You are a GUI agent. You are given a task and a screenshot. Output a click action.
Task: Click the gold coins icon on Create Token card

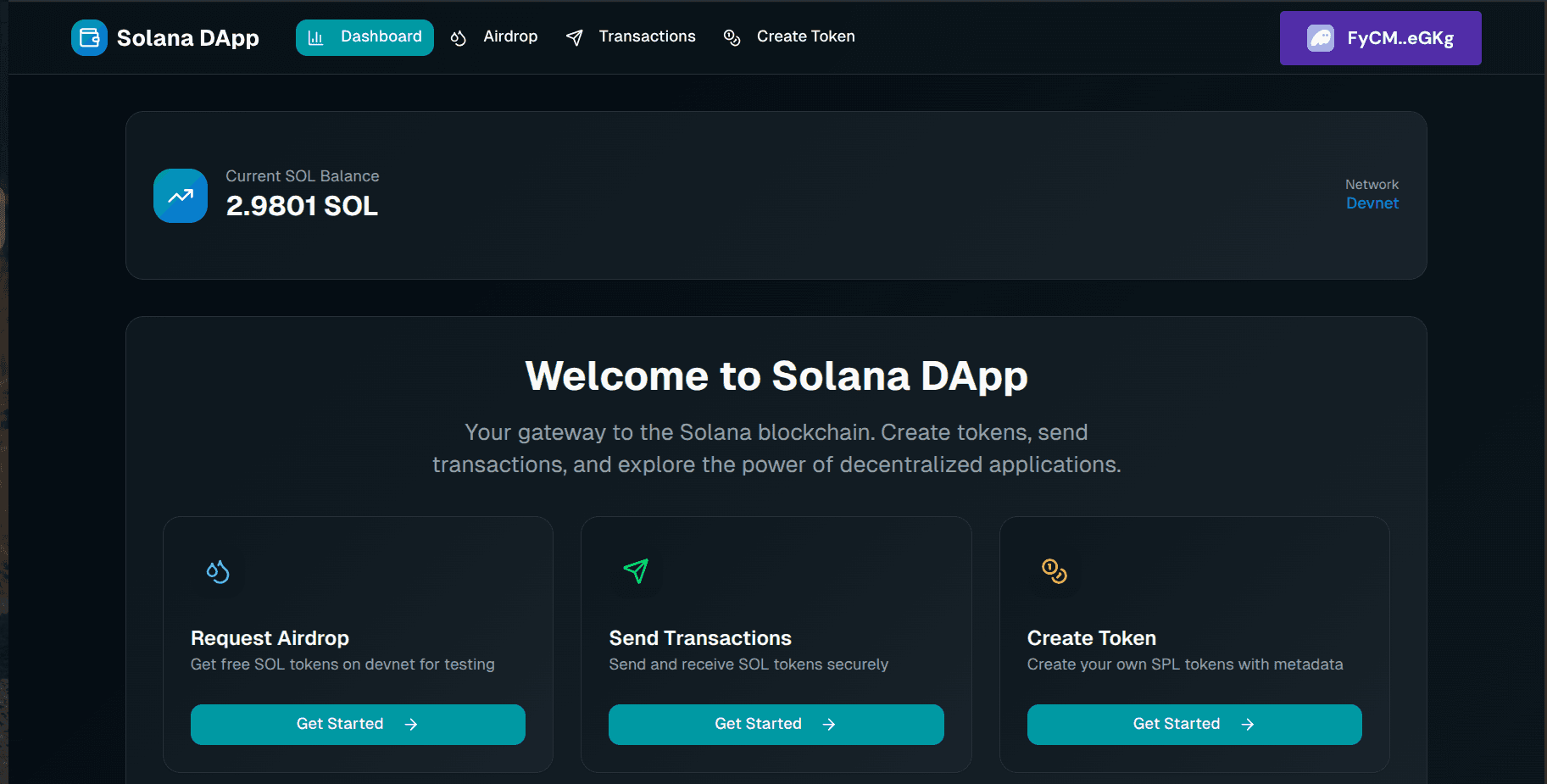(x=1055, y=571)
